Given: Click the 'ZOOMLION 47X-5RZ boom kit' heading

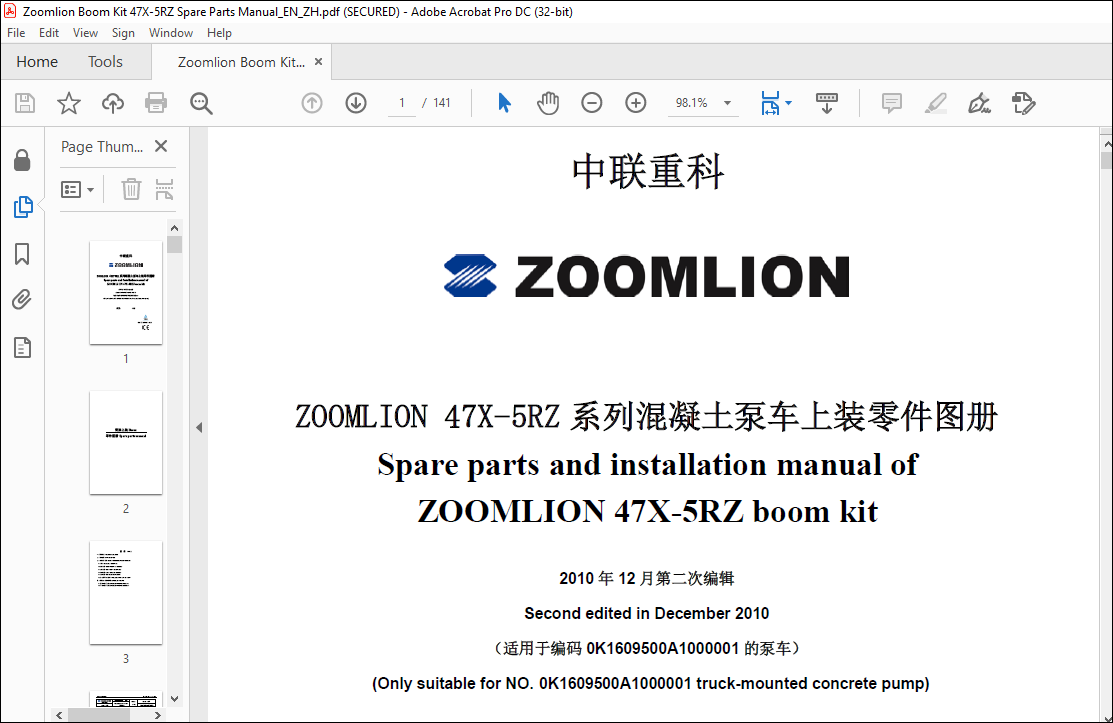Looking at the screenshot, I should click(x=647, y=512).
